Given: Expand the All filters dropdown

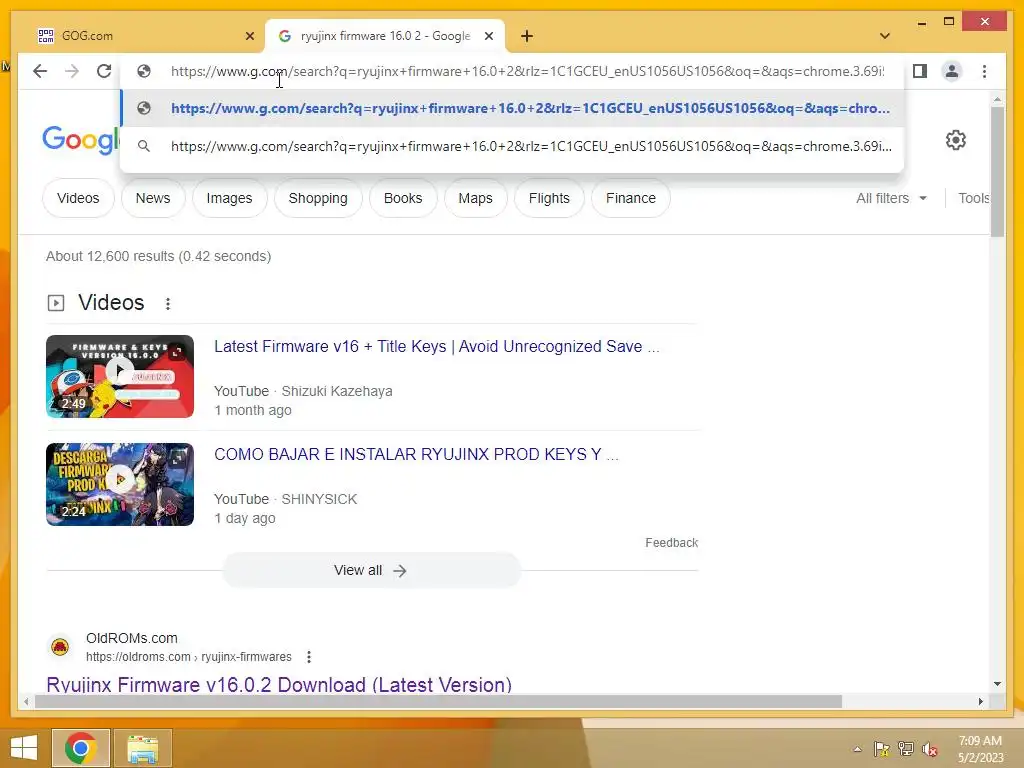Looking at the screenshot, I should pos(891,198).
